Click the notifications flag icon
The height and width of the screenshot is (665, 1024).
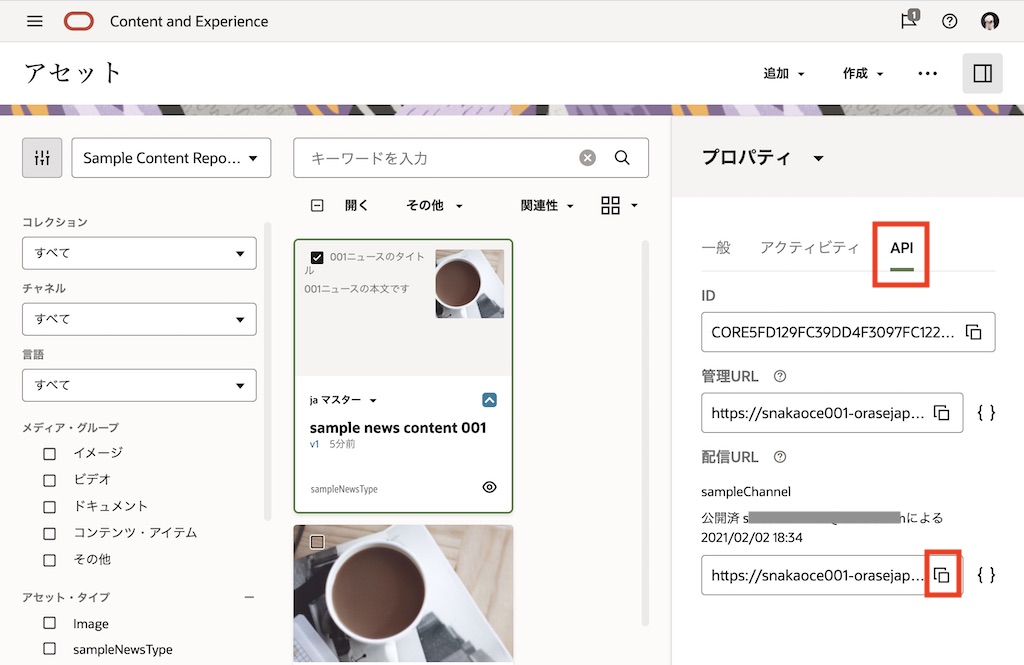[x=909, y=21]
